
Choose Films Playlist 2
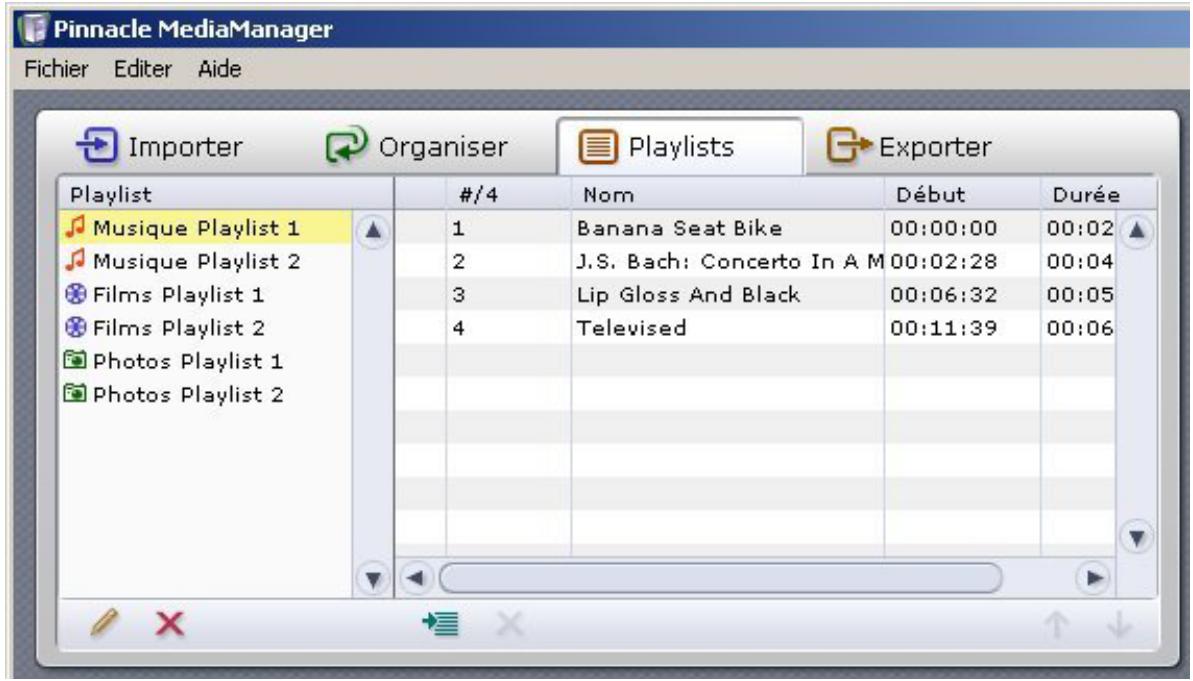[205, 328]
